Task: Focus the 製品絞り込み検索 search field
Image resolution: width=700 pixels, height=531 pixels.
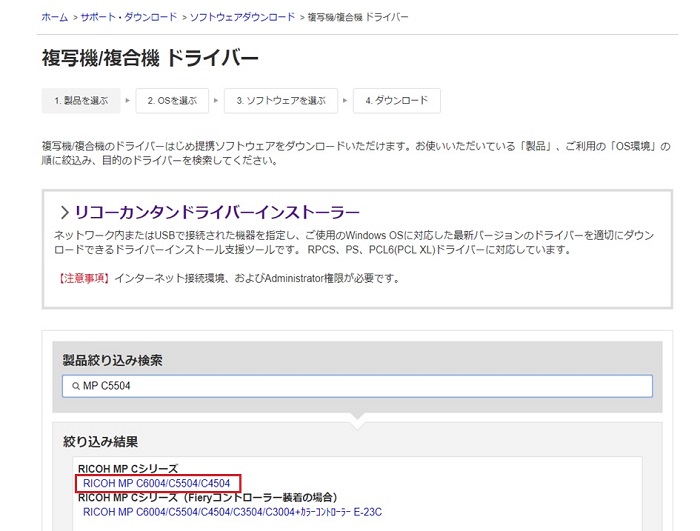Action: [357, 386]
